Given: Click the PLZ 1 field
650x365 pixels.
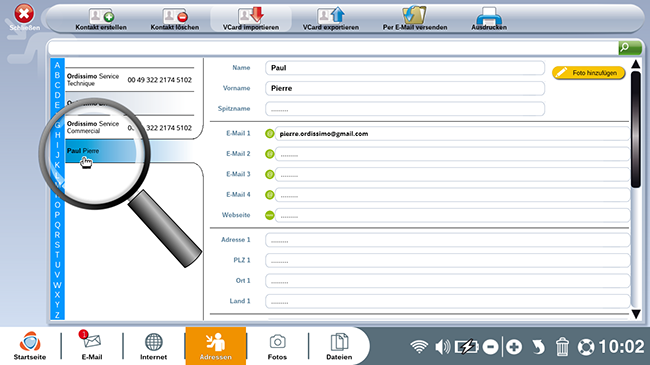Looking at the screenshot, I should point(447,260).
